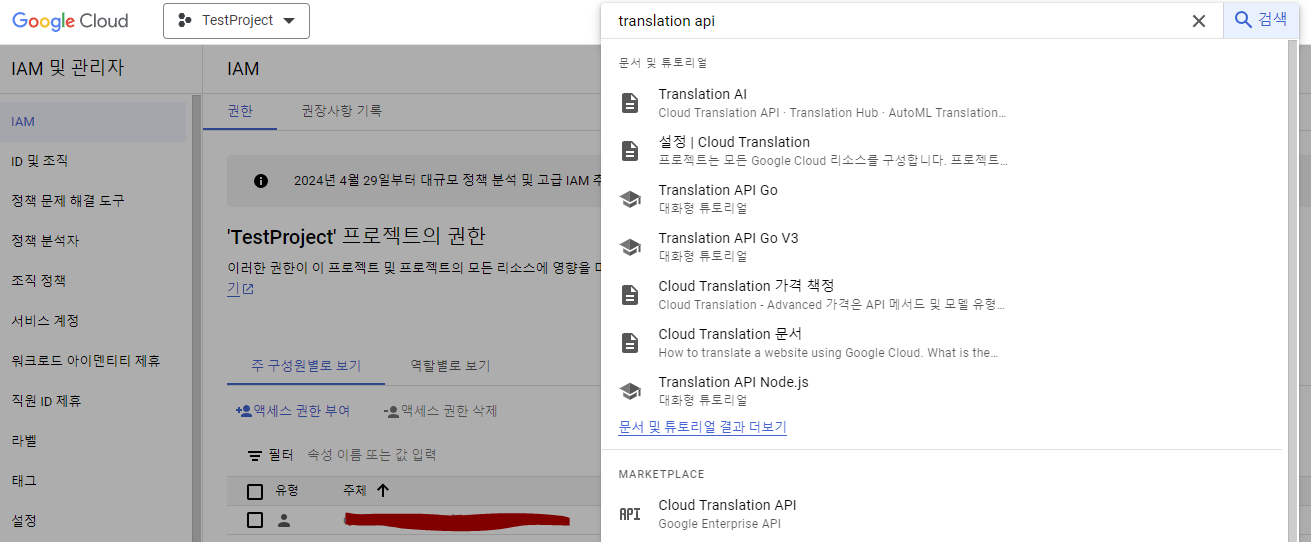
Task: Clear the search text with the X icon
Action: [1199, 21]
